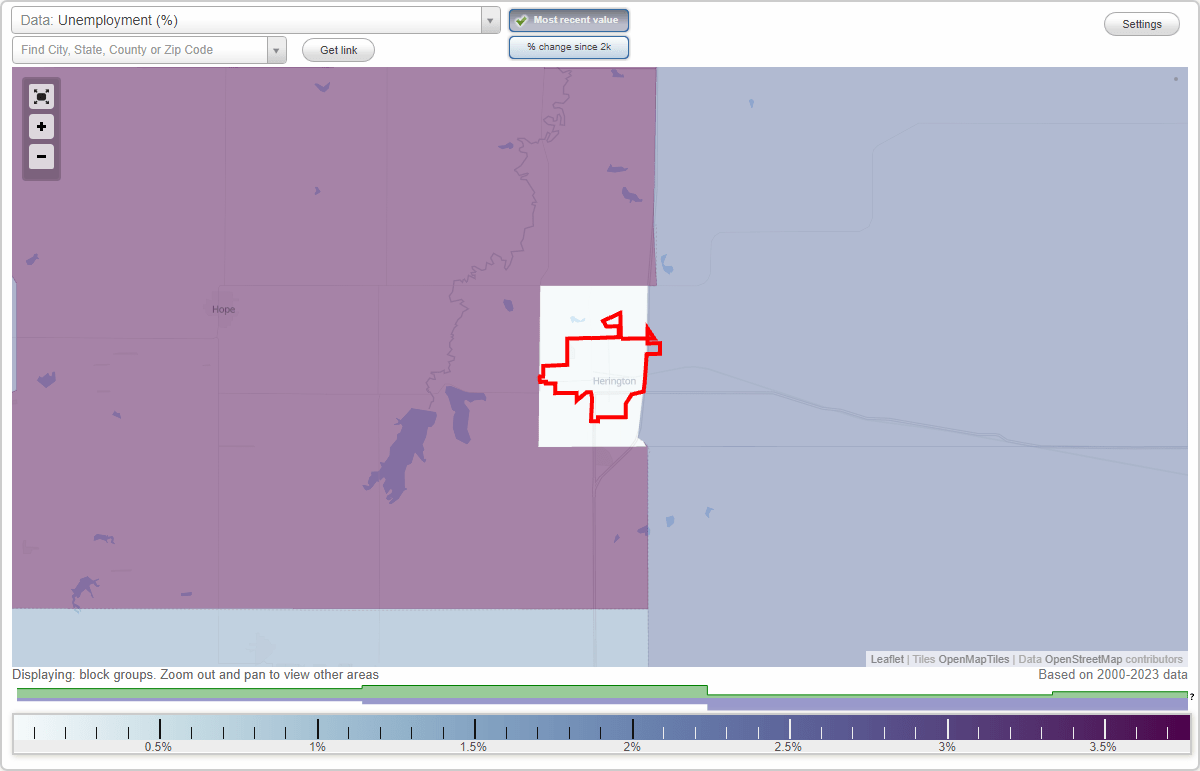Open the OpenMapTiles attribution link
1200x771 pixels.
(x=974, y=659)
